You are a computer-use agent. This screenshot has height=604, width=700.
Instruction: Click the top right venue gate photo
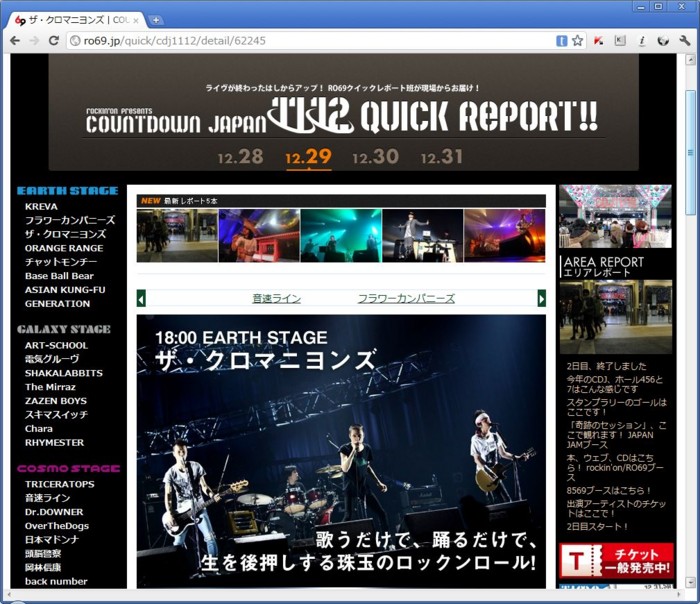615,216
